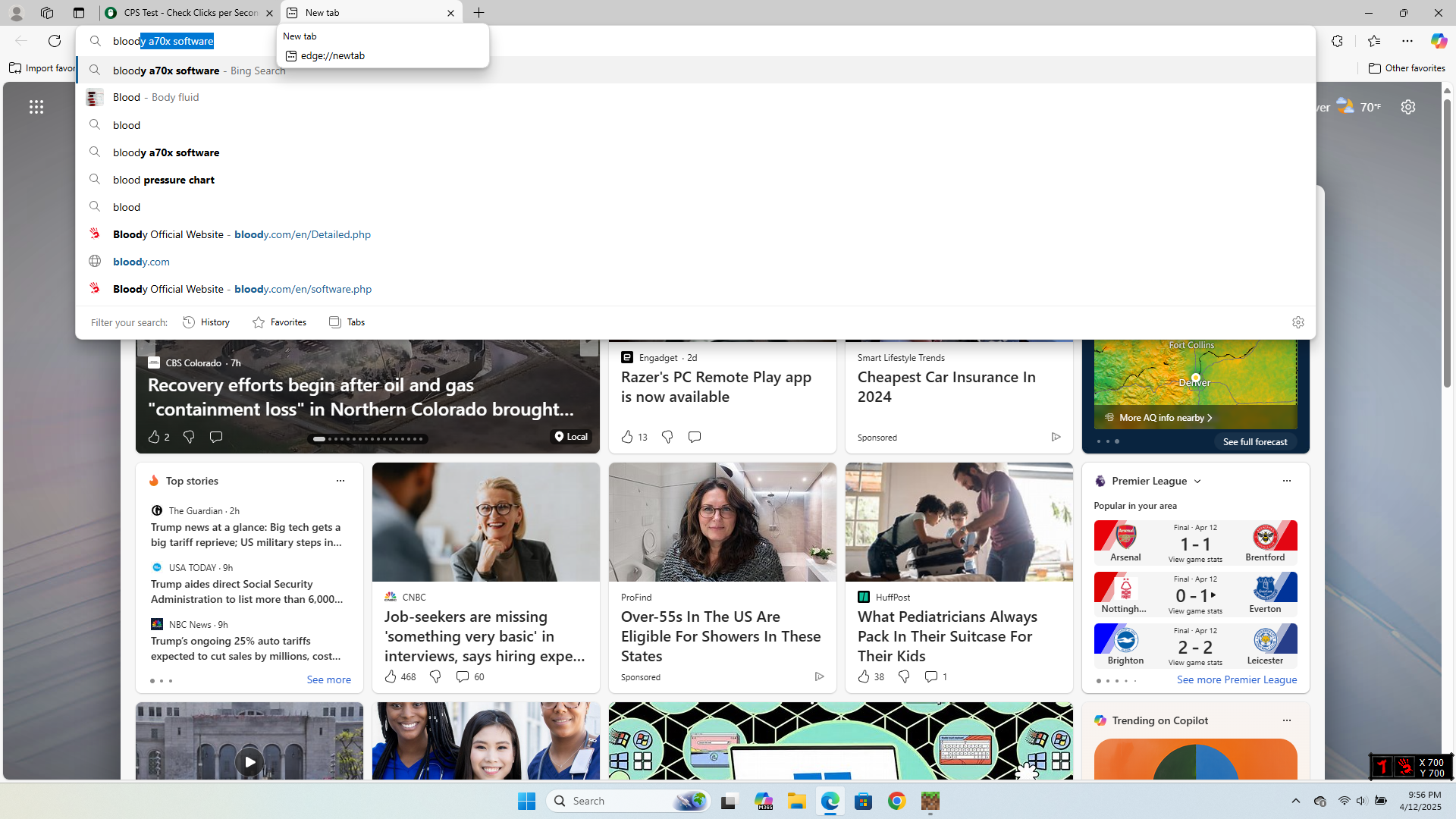This screenshot has height=819, width=1456.
Task: Open Google Chrome from the taskbar
Action: [x=897, y=801]
